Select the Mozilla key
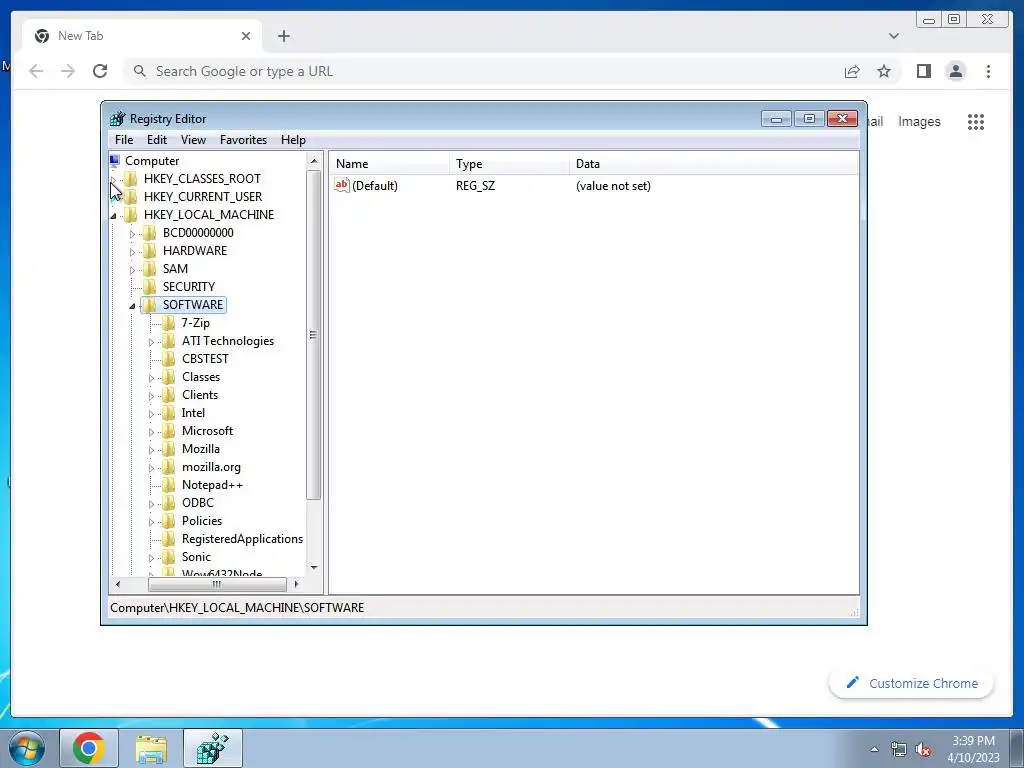Screen dimensions: 1024x768 tap(200, 449)
